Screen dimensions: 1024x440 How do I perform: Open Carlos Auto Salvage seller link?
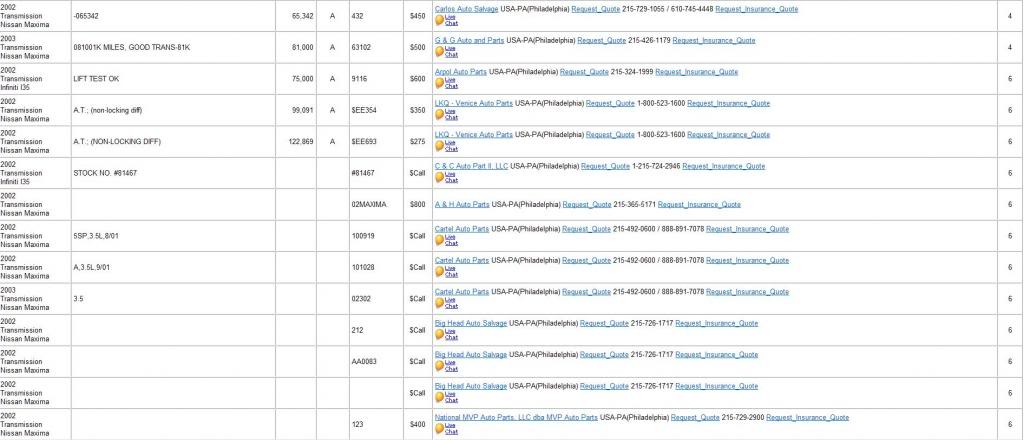467,9
